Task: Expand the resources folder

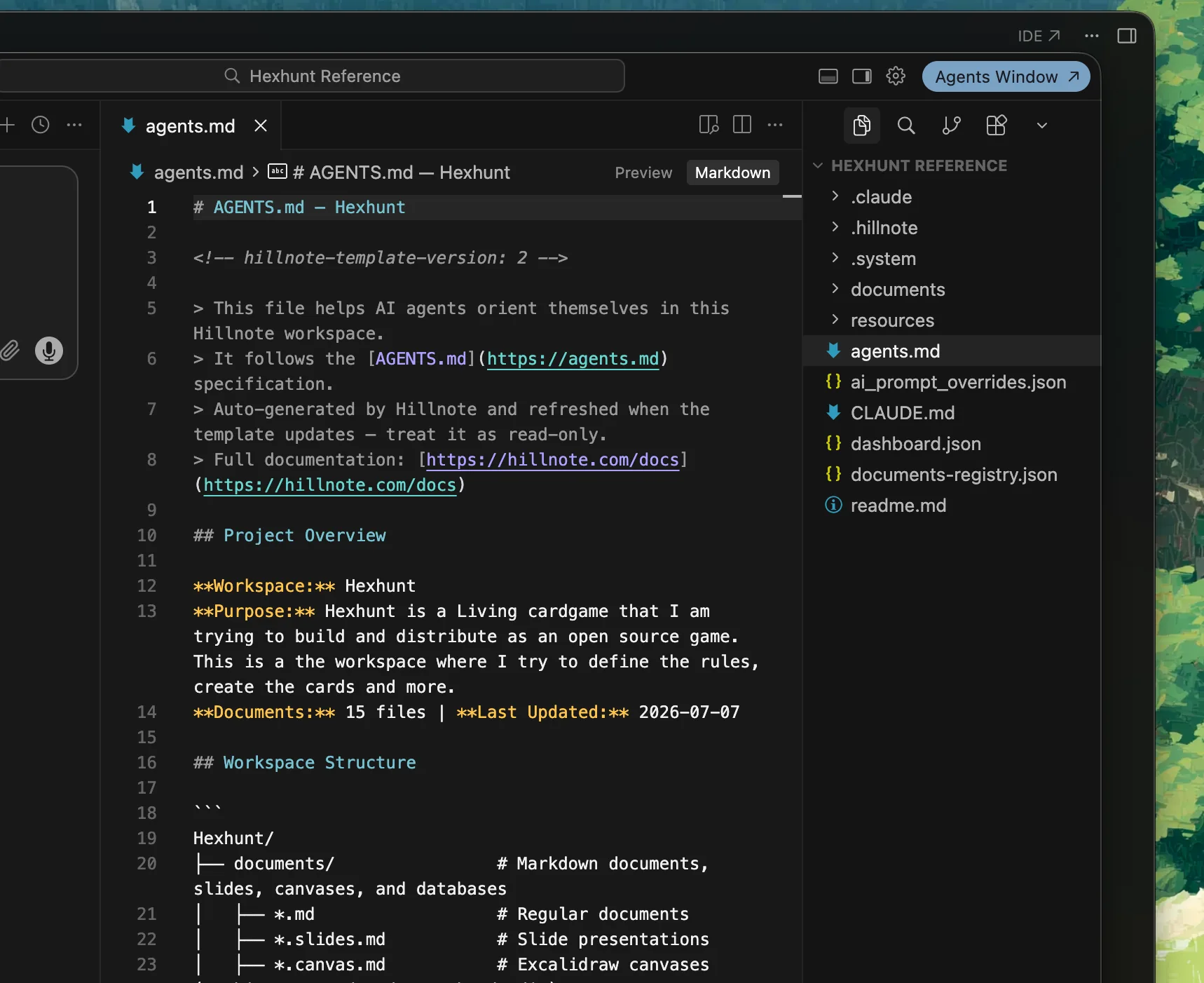Action: tap(892, 320)
